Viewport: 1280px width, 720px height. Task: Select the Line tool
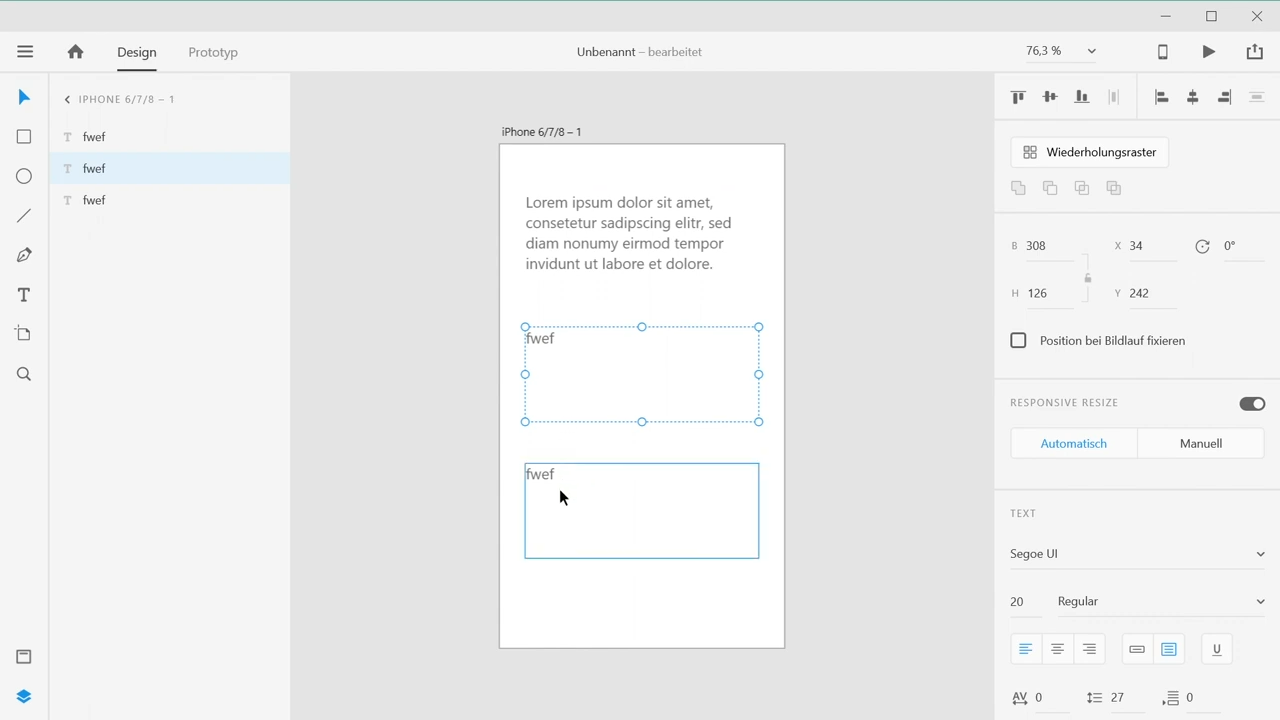[24, 216]
